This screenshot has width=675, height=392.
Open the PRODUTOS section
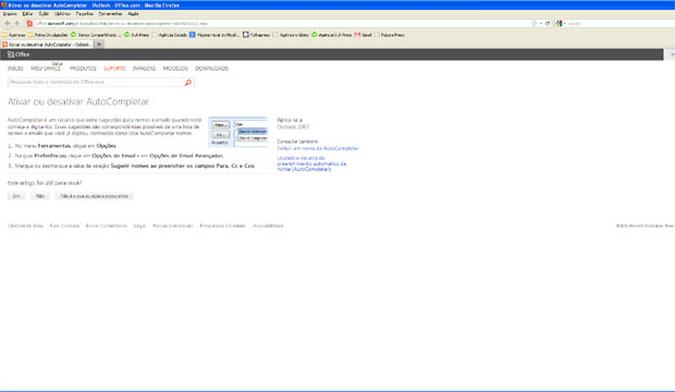coord(83,68)
